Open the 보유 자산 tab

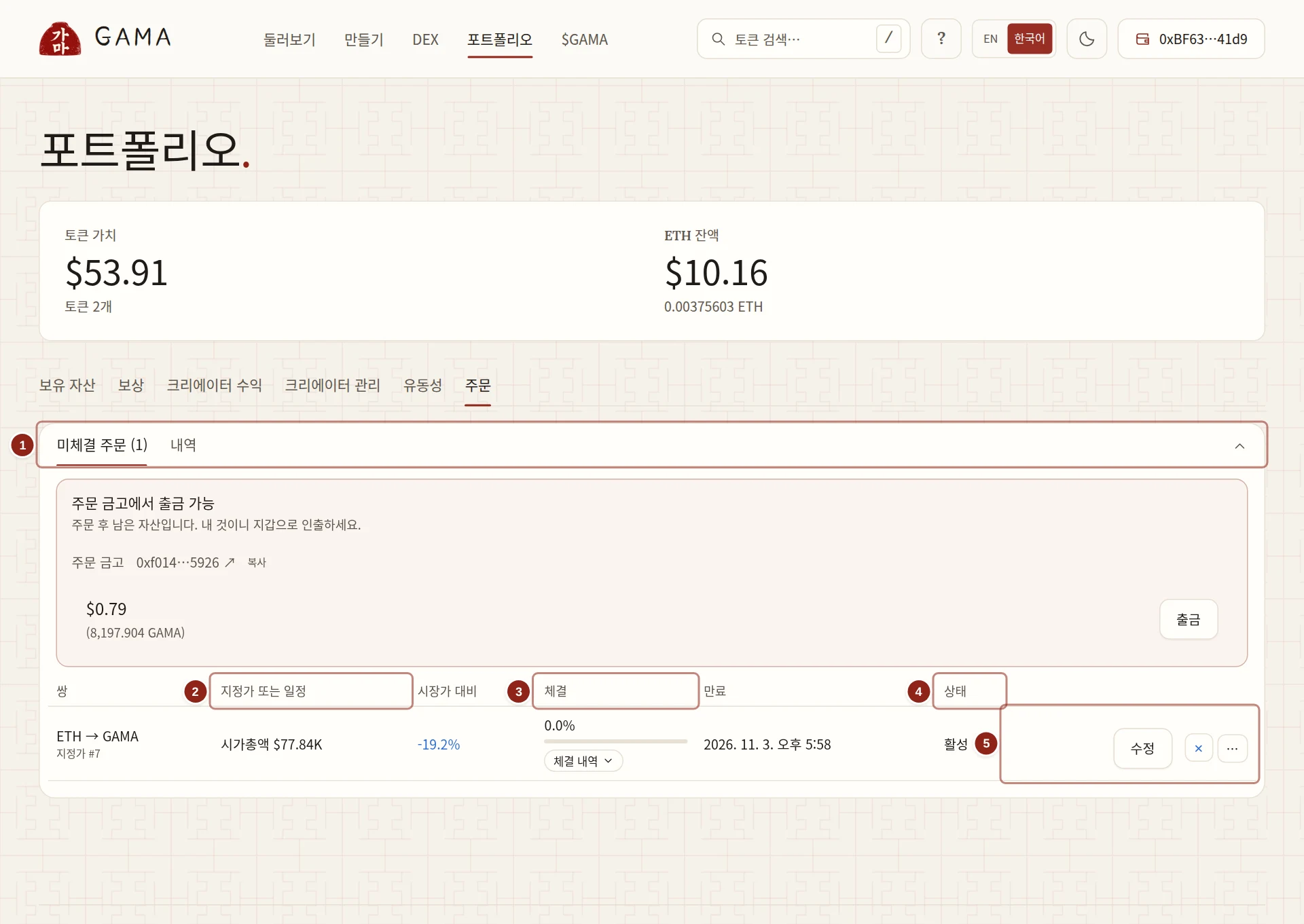67,385
